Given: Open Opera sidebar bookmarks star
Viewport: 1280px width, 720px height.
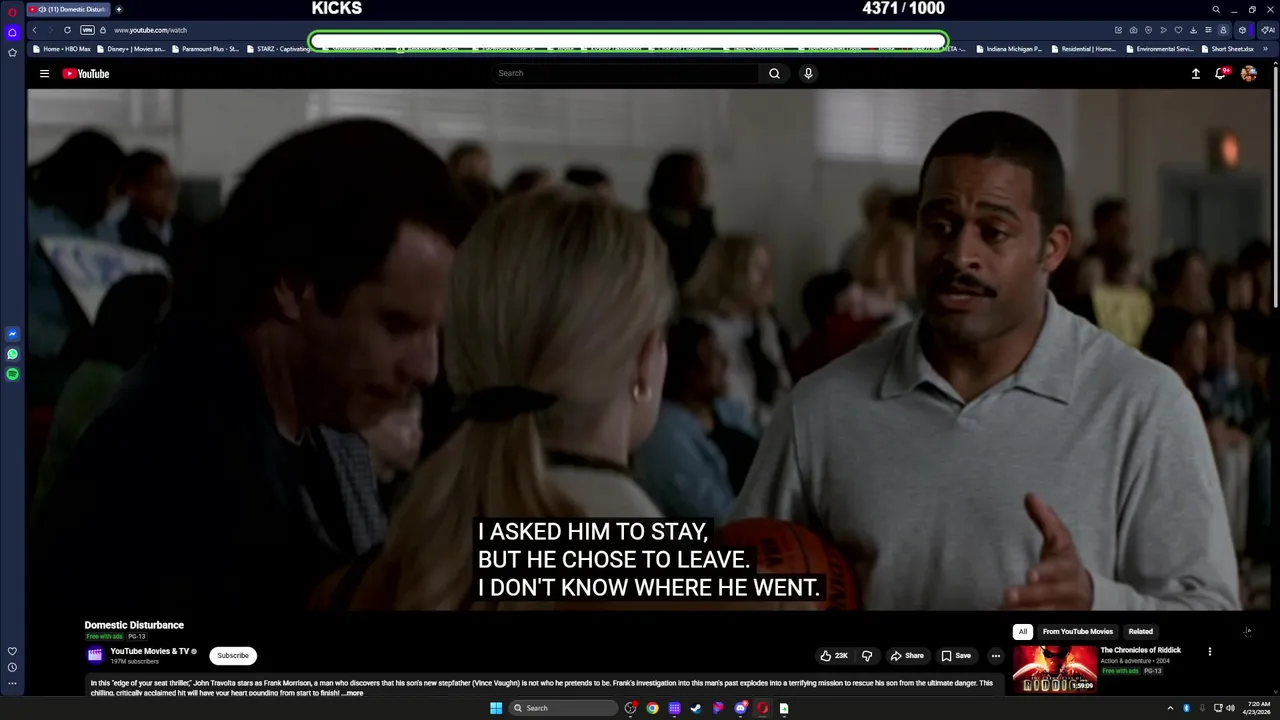Looking at the screenshot, I should 12,52.
